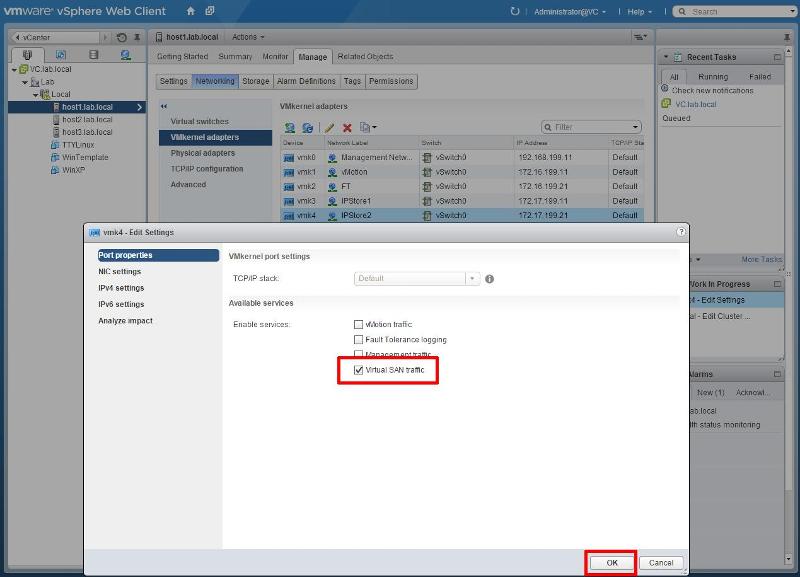The image size is (800, 577).
Task: Click the search magnifier icon
Action: click(x=682, y=11)
